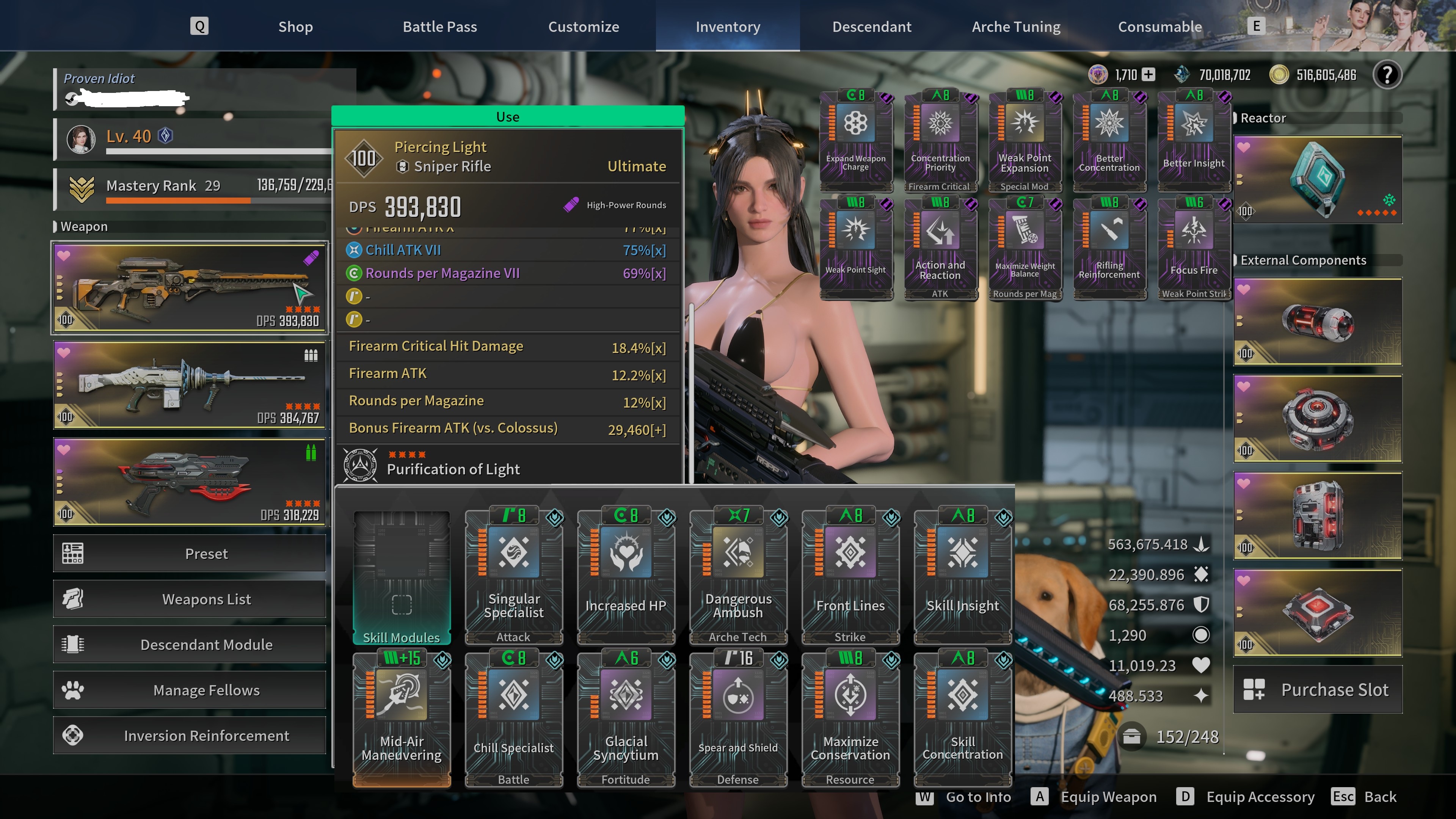Click the plus icon to add Caliber
Screen dimensions: 1456x819
point(1148,75)
